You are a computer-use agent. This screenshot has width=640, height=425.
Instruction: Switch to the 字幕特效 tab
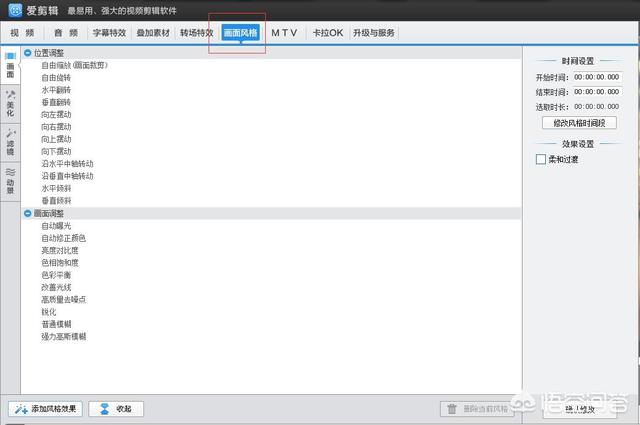click(x=109, y=33)
